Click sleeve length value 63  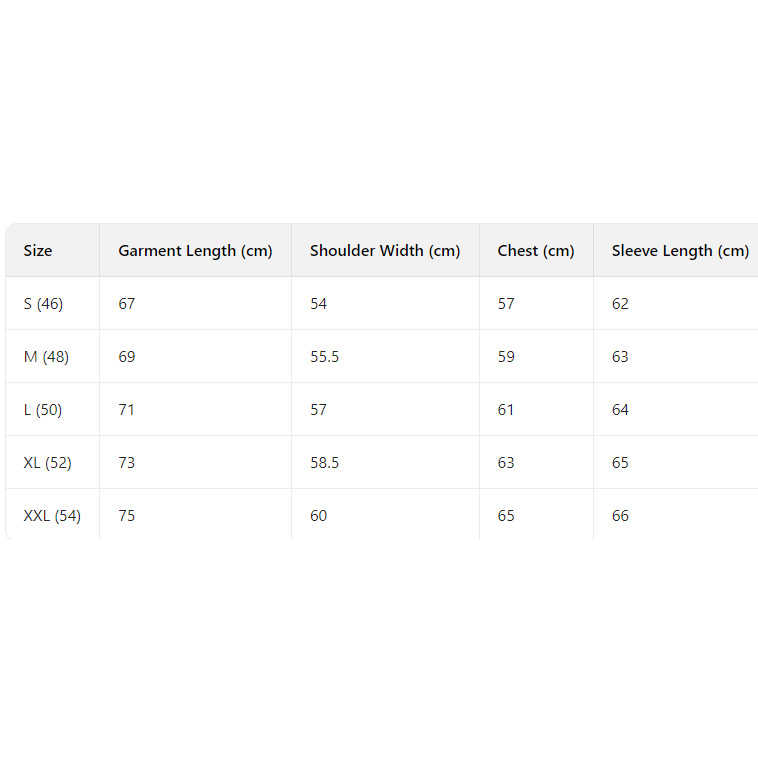click(621, 357)
